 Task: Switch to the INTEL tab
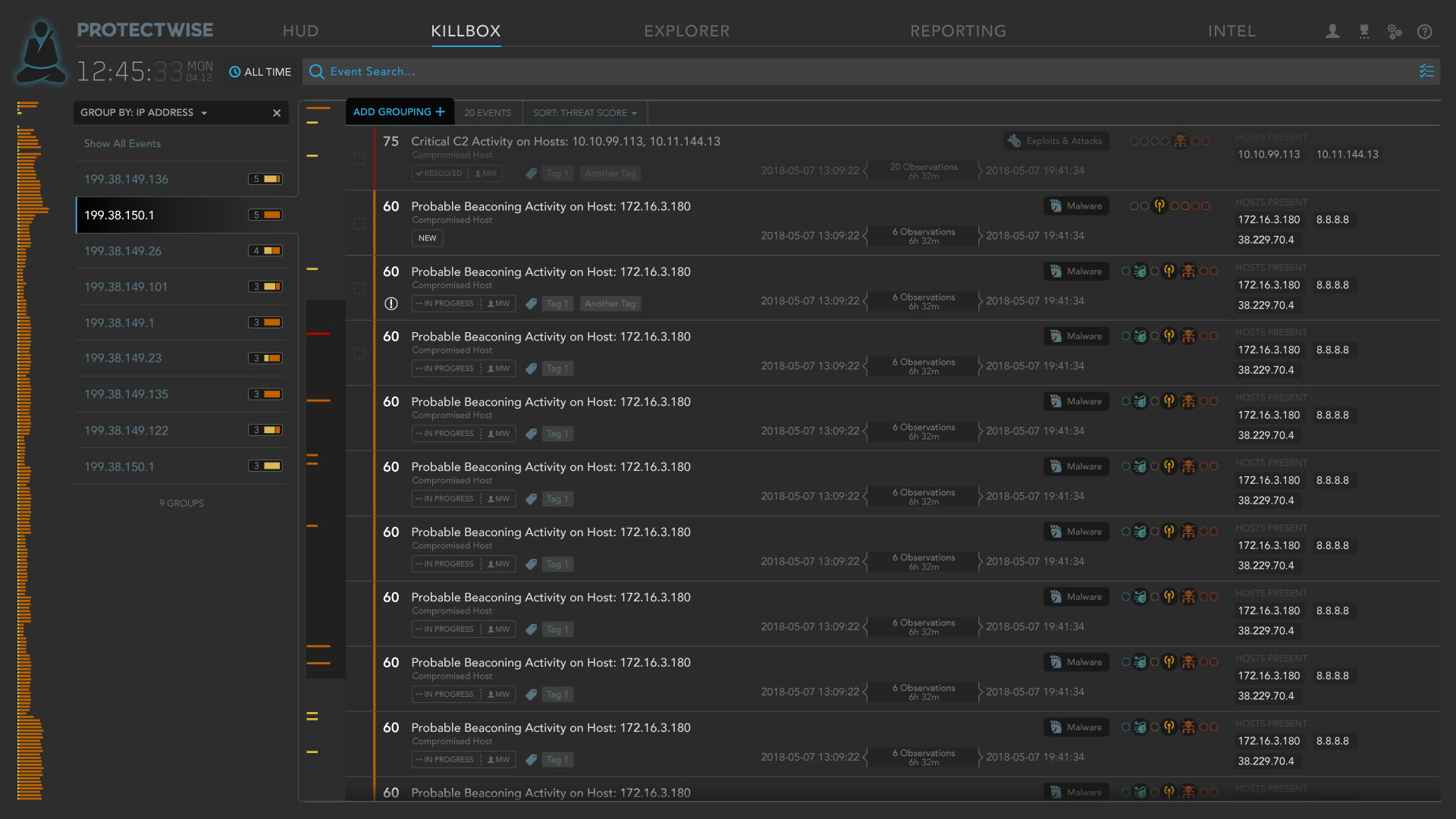pyautogui.click(x=1232, y=31)
